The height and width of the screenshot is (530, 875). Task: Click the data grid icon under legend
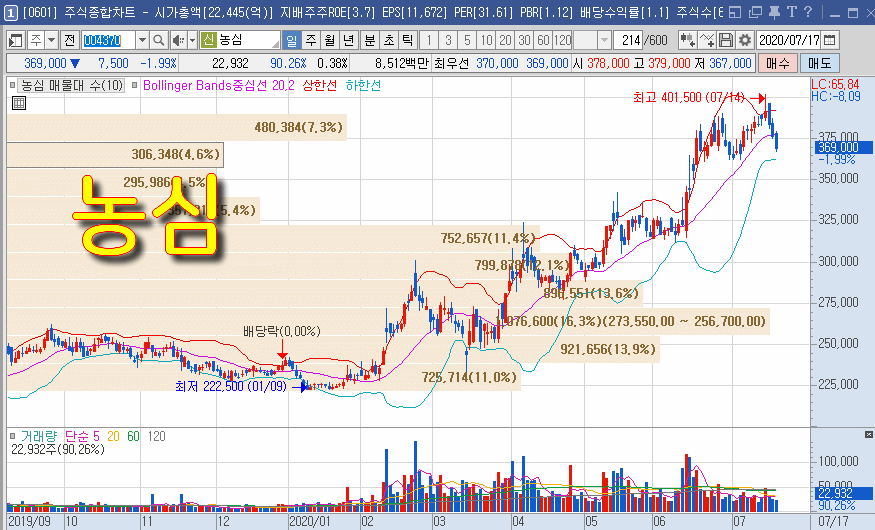tap(19, 103)
